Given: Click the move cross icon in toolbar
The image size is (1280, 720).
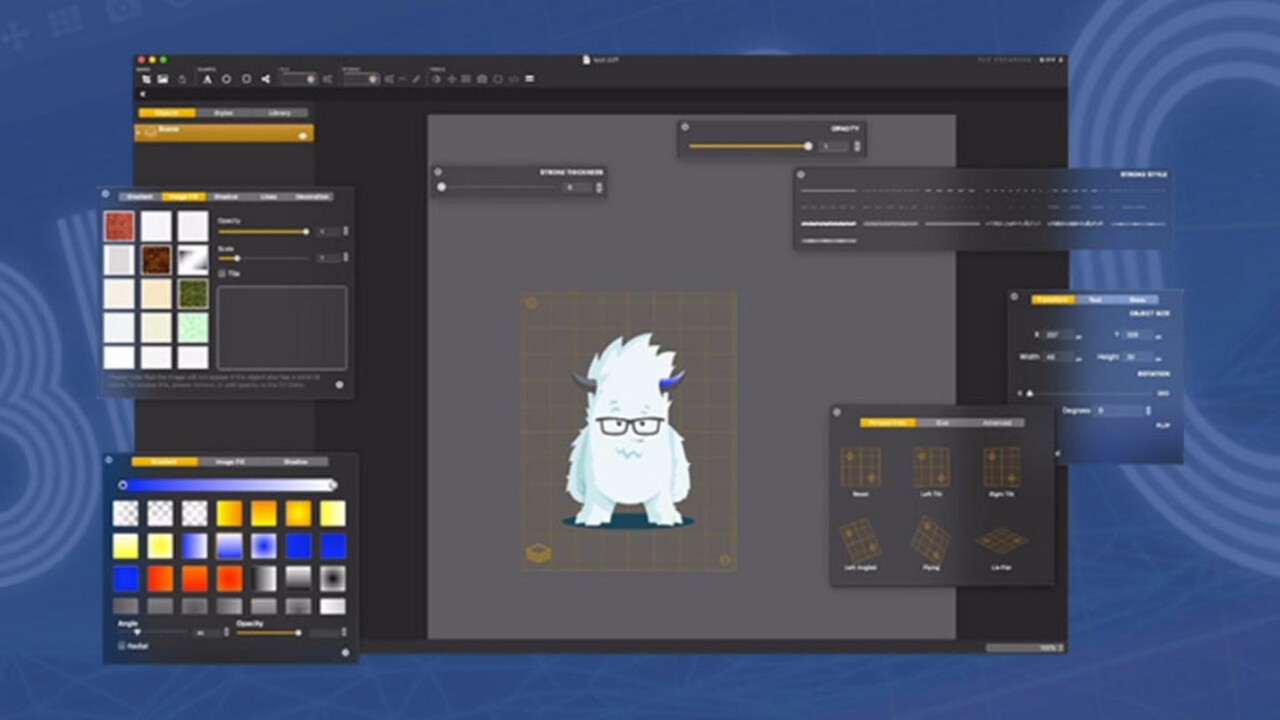Looking at the screenshot, I should pos(452,79).
